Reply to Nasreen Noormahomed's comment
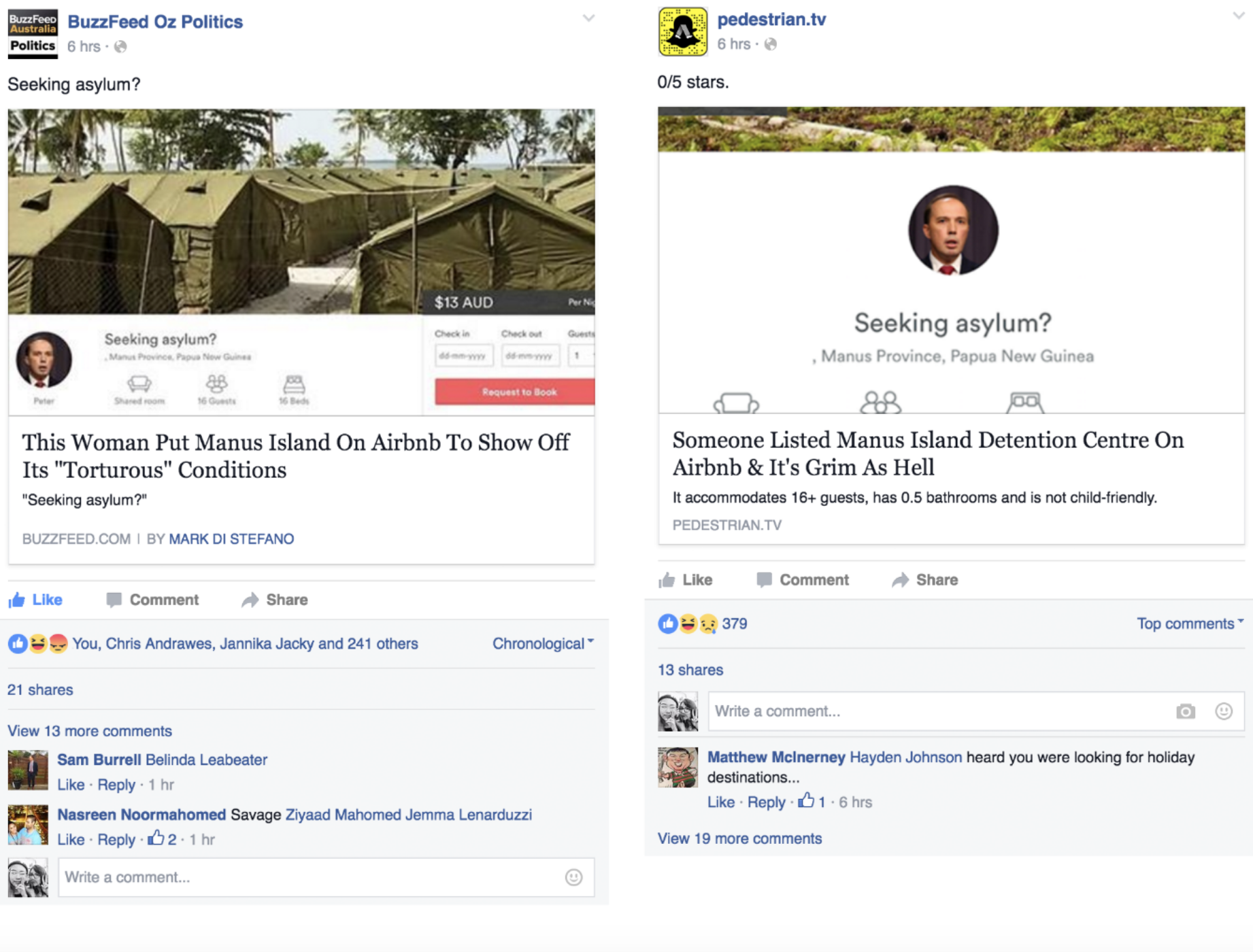 tap(116, 840)
